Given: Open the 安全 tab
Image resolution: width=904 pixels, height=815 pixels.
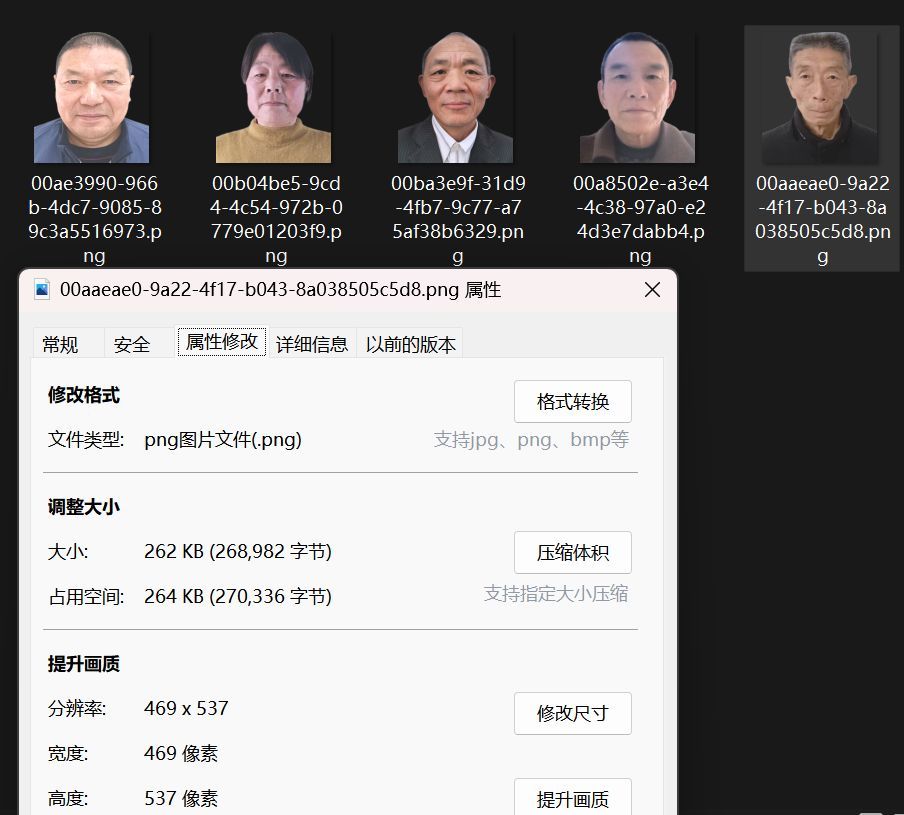Looking at the screenshot, I should tap(132, 343).
